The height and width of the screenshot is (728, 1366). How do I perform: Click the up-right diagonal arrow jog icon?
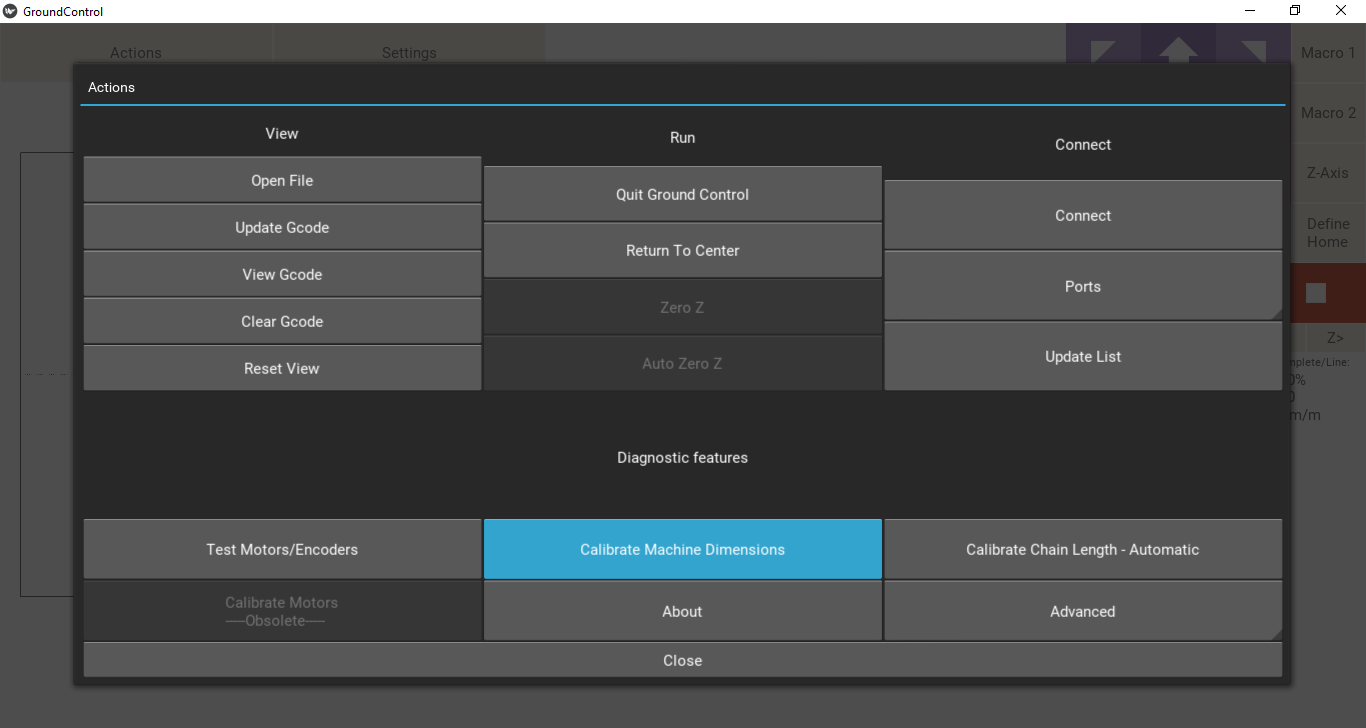pos(1253,53)
